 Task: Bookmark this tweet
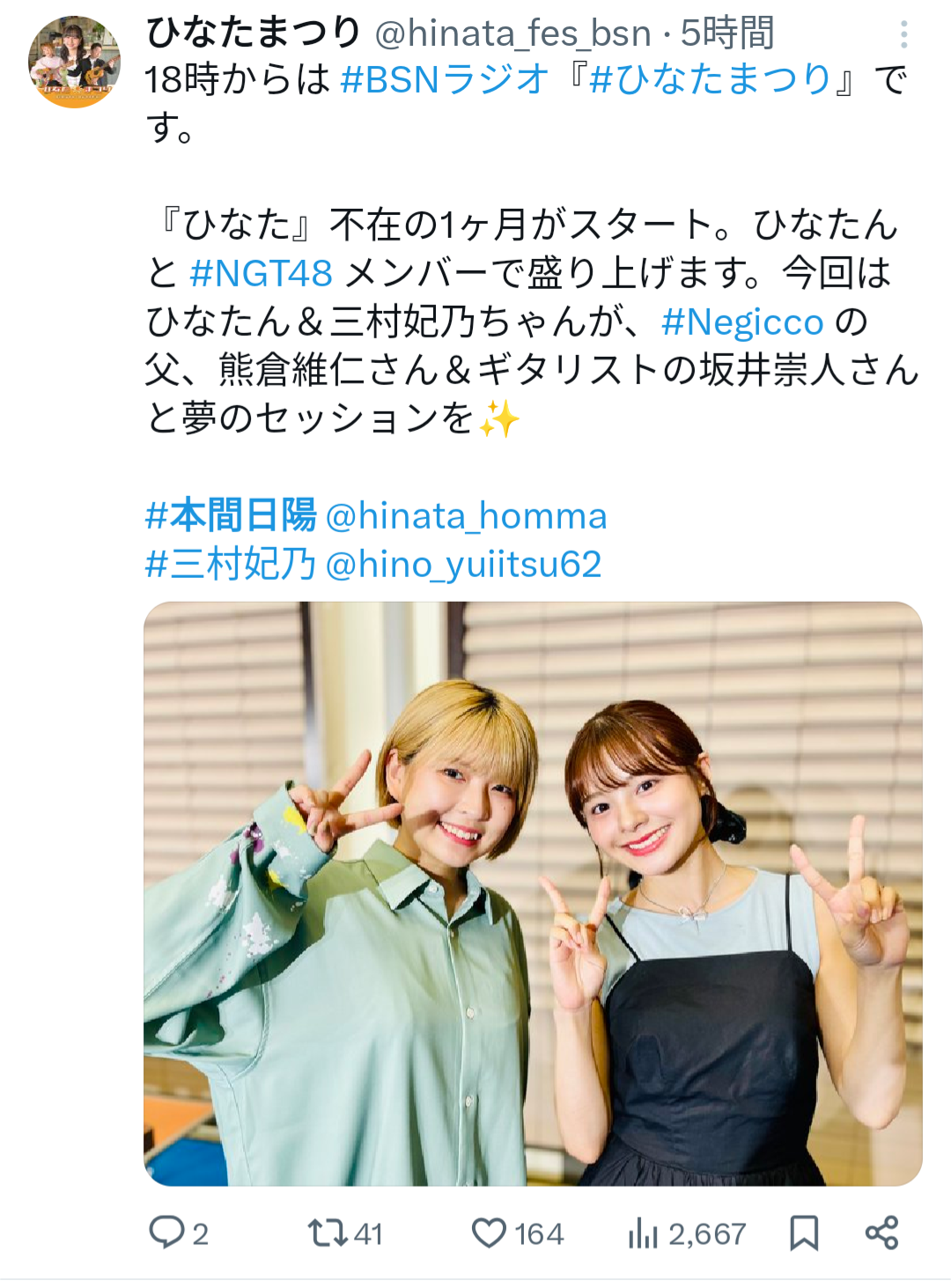click(x=804, y=1232)
